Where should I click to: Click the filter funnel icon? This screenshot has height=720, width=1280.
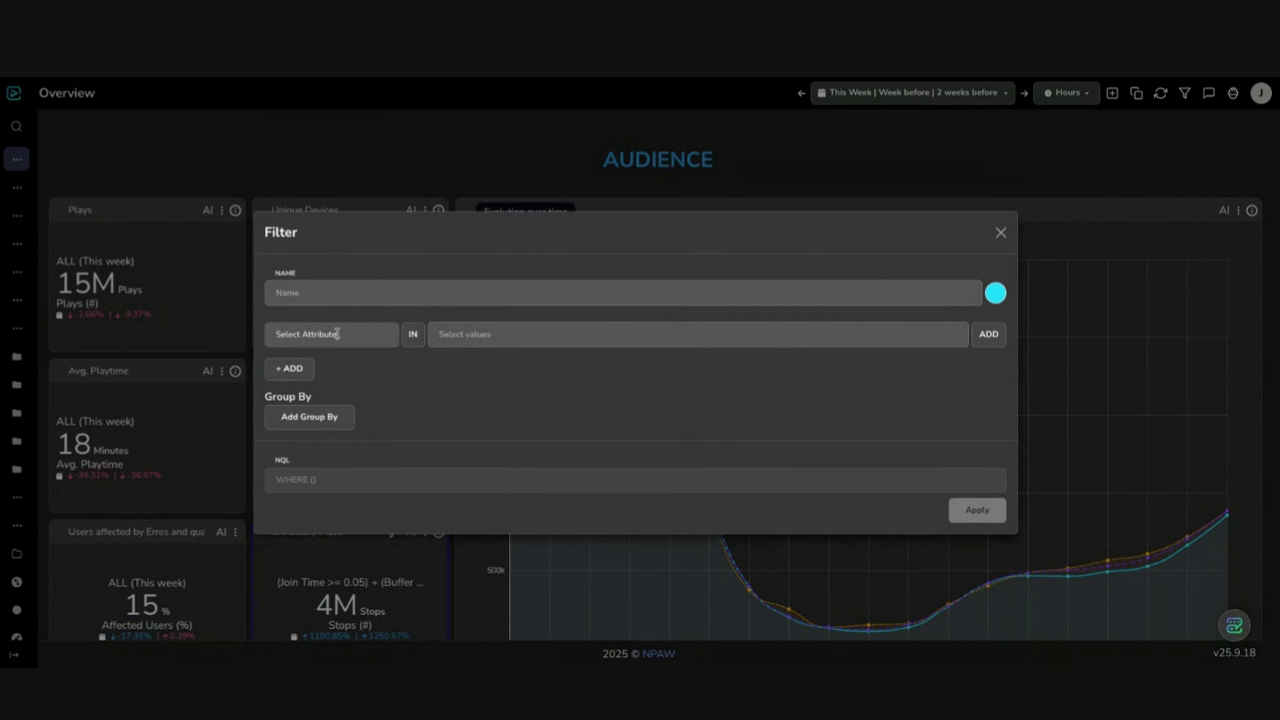coord(1184,93)
